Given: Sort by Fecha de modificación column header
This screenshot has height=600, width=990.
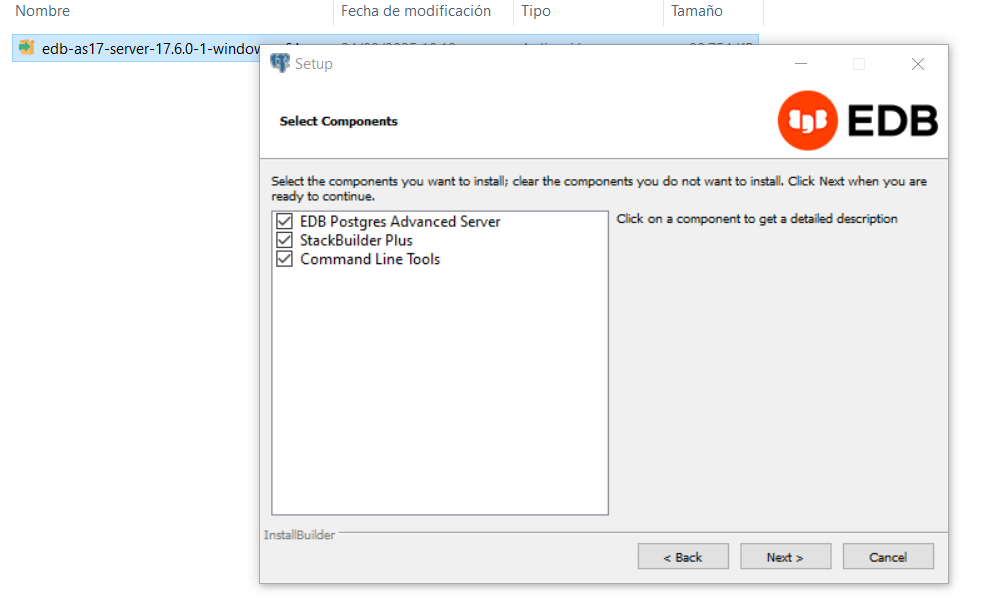Looking at the screenshot, I should tap(416, 11).
